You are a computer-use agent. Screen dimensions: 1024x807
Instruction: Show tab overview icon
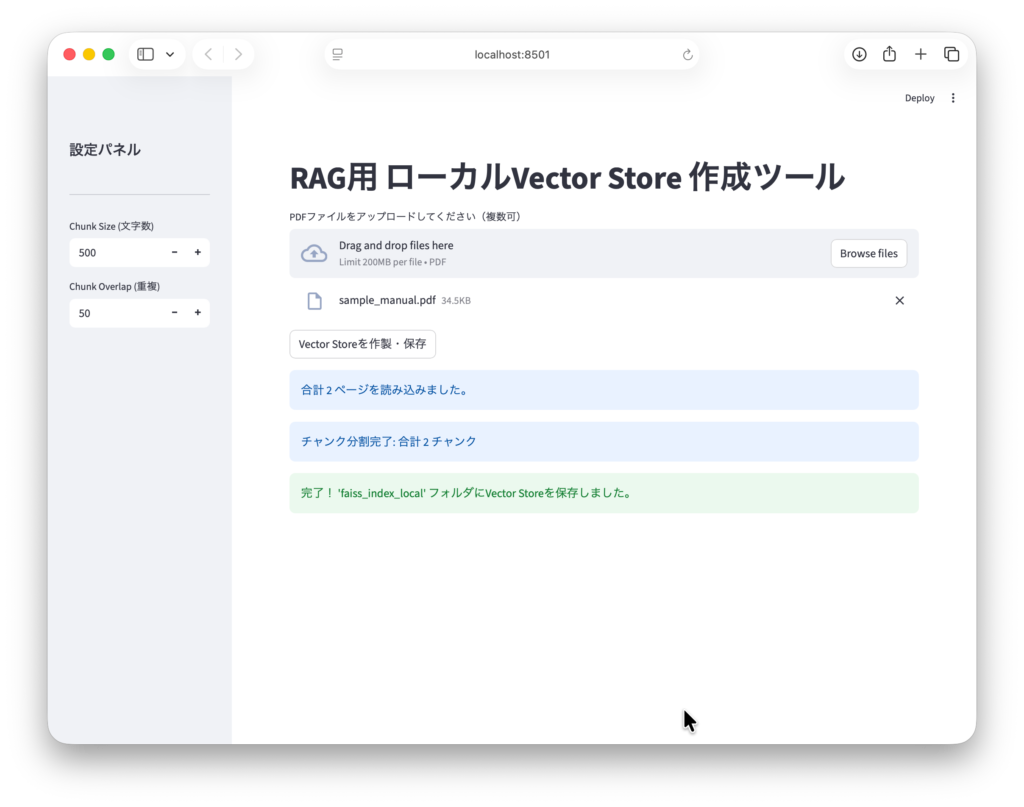point(951,54)
